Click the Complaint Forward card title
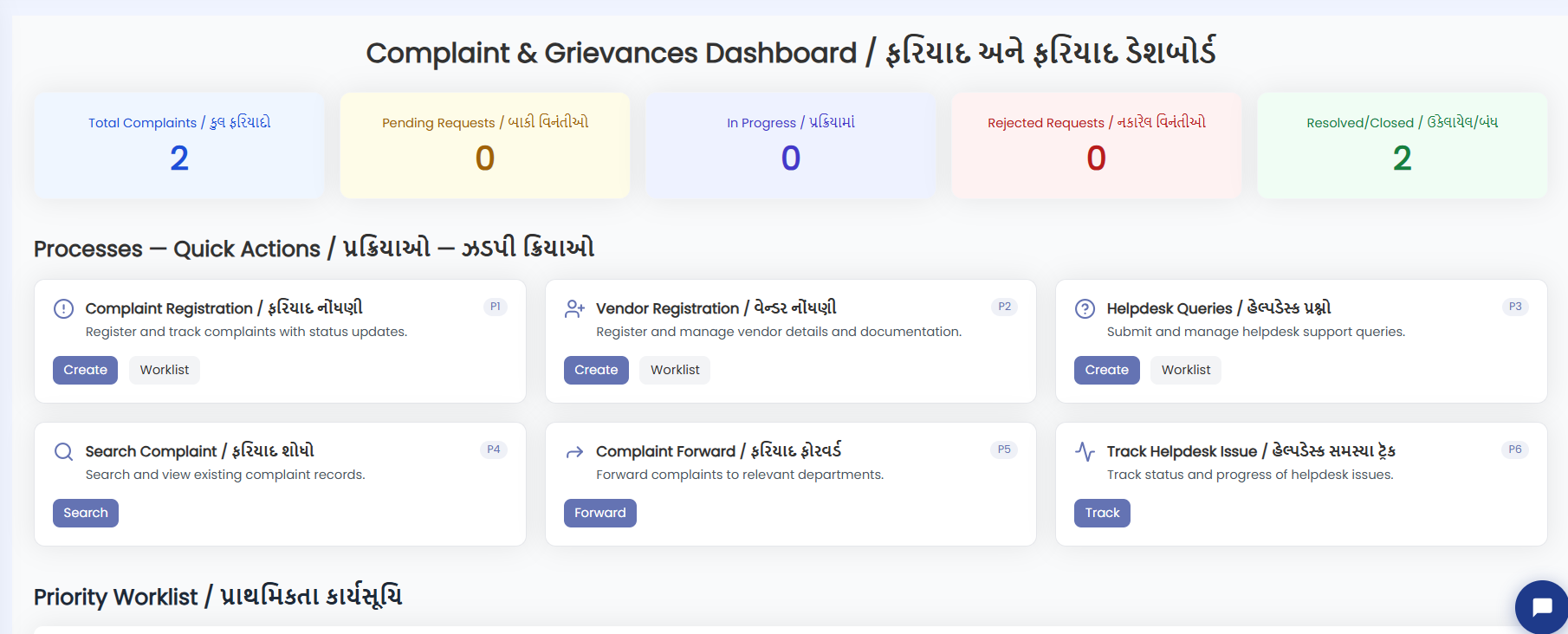 point(718,451)
